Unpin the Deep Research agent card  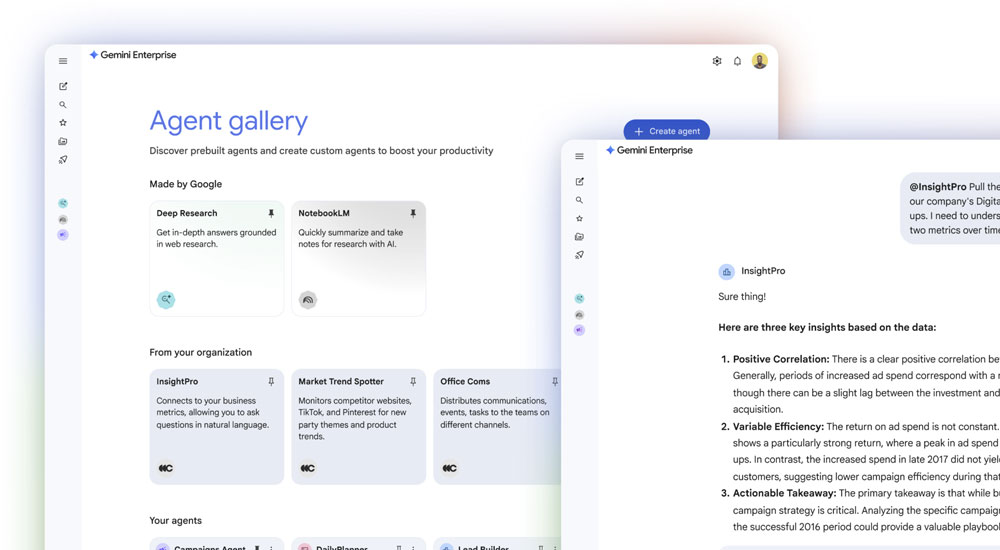point(271,213)
